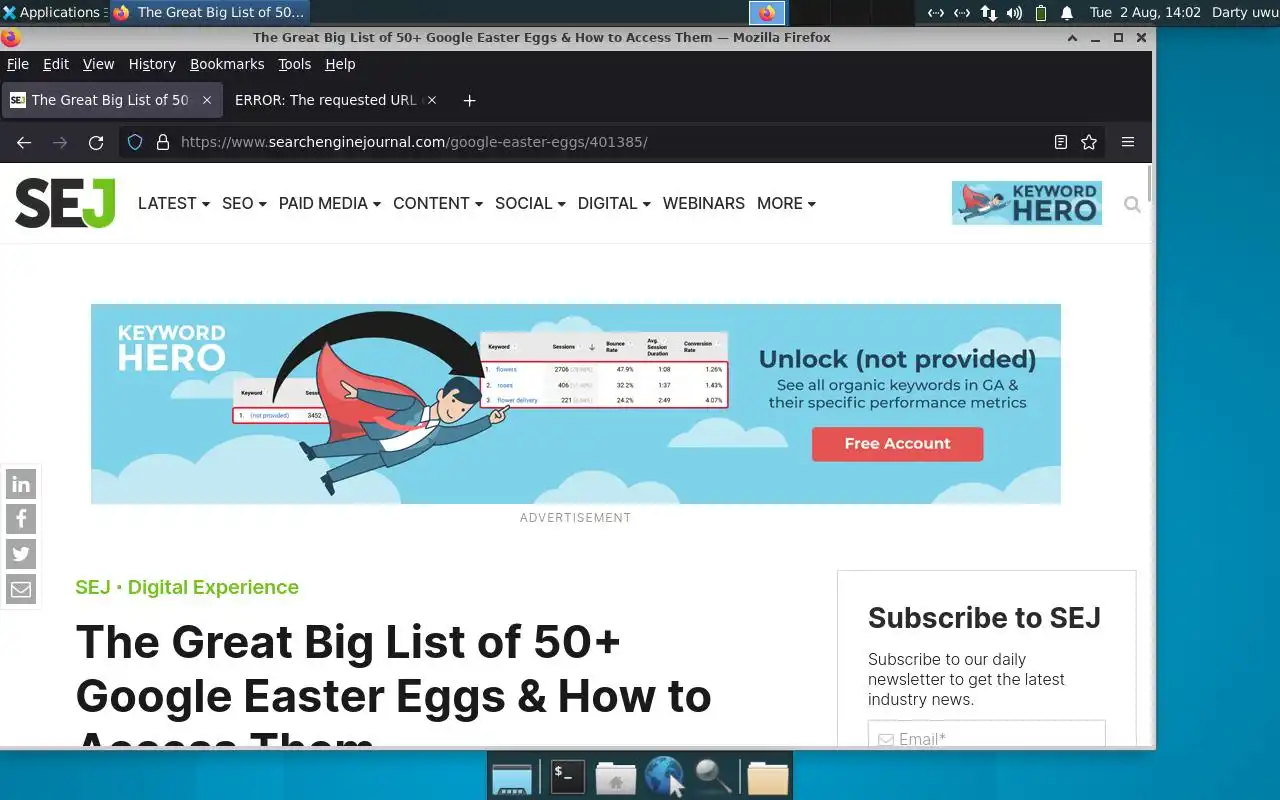Open Digital Experience category link
1280x800 pixels.
tap(213, 587)
